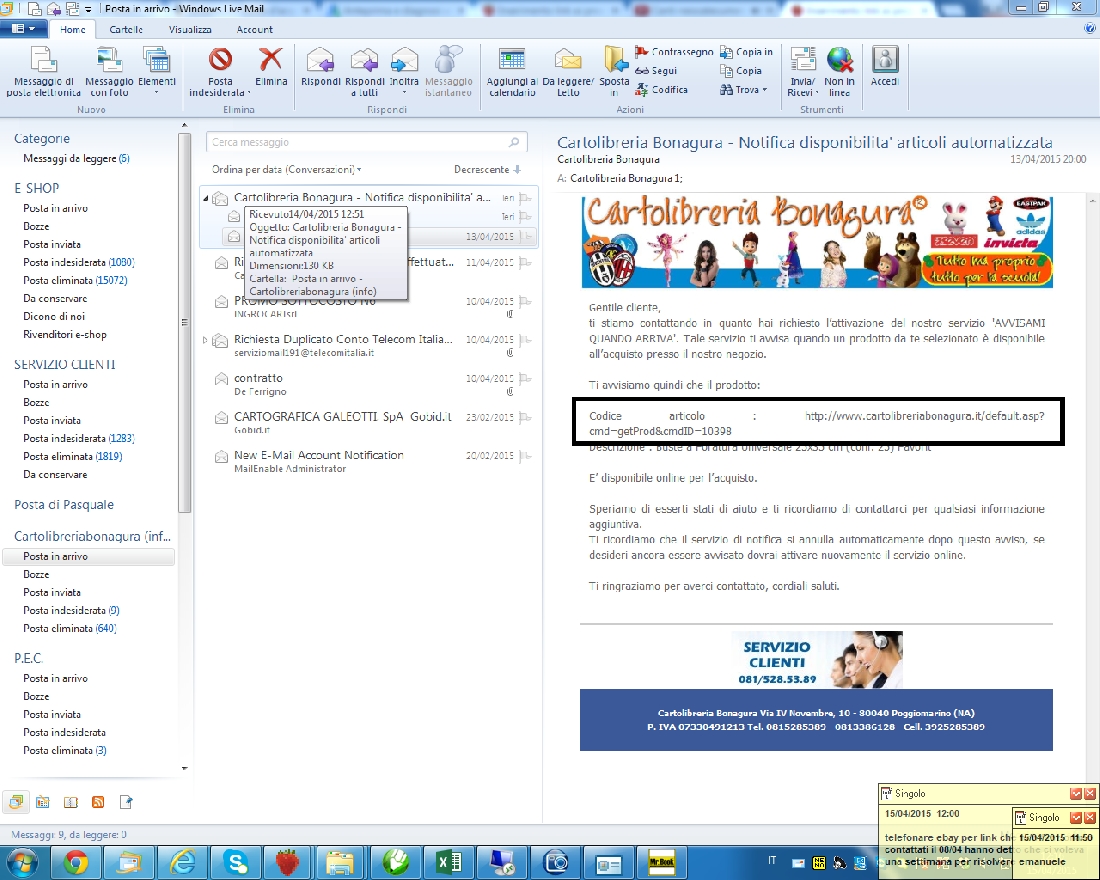Toggle the flag on the contratto message
Screen dimensions: 1100x880
[525, 379]
